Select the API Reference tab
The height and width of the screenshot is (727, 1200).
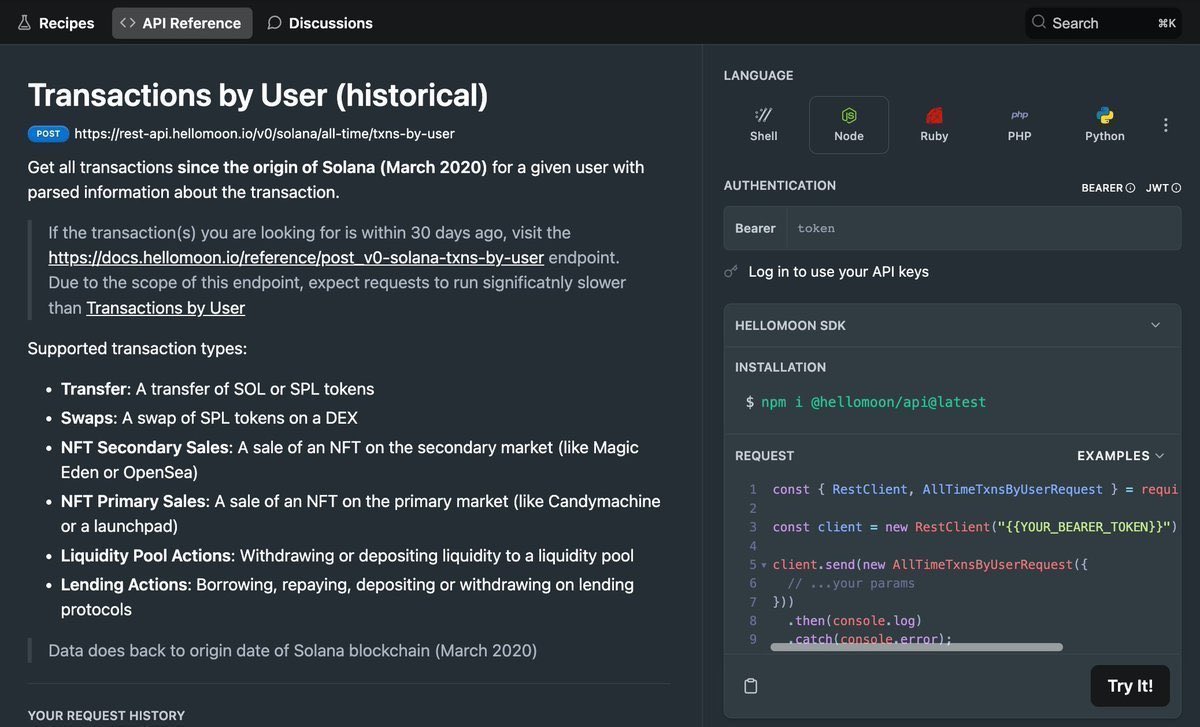[181, 23]
